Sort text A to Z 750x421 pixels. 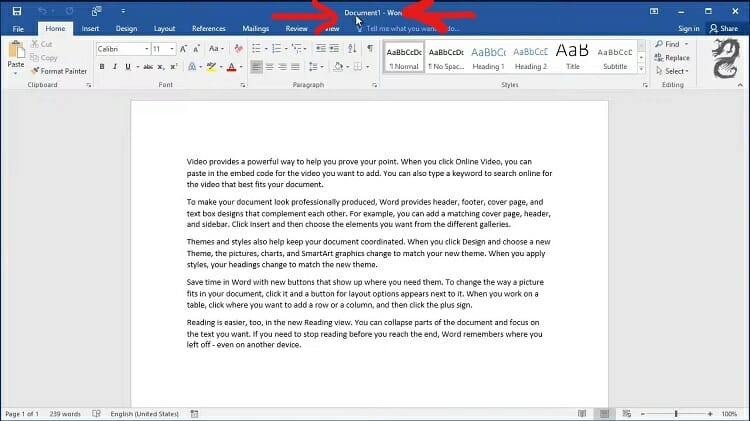click(x=352, y=48)
